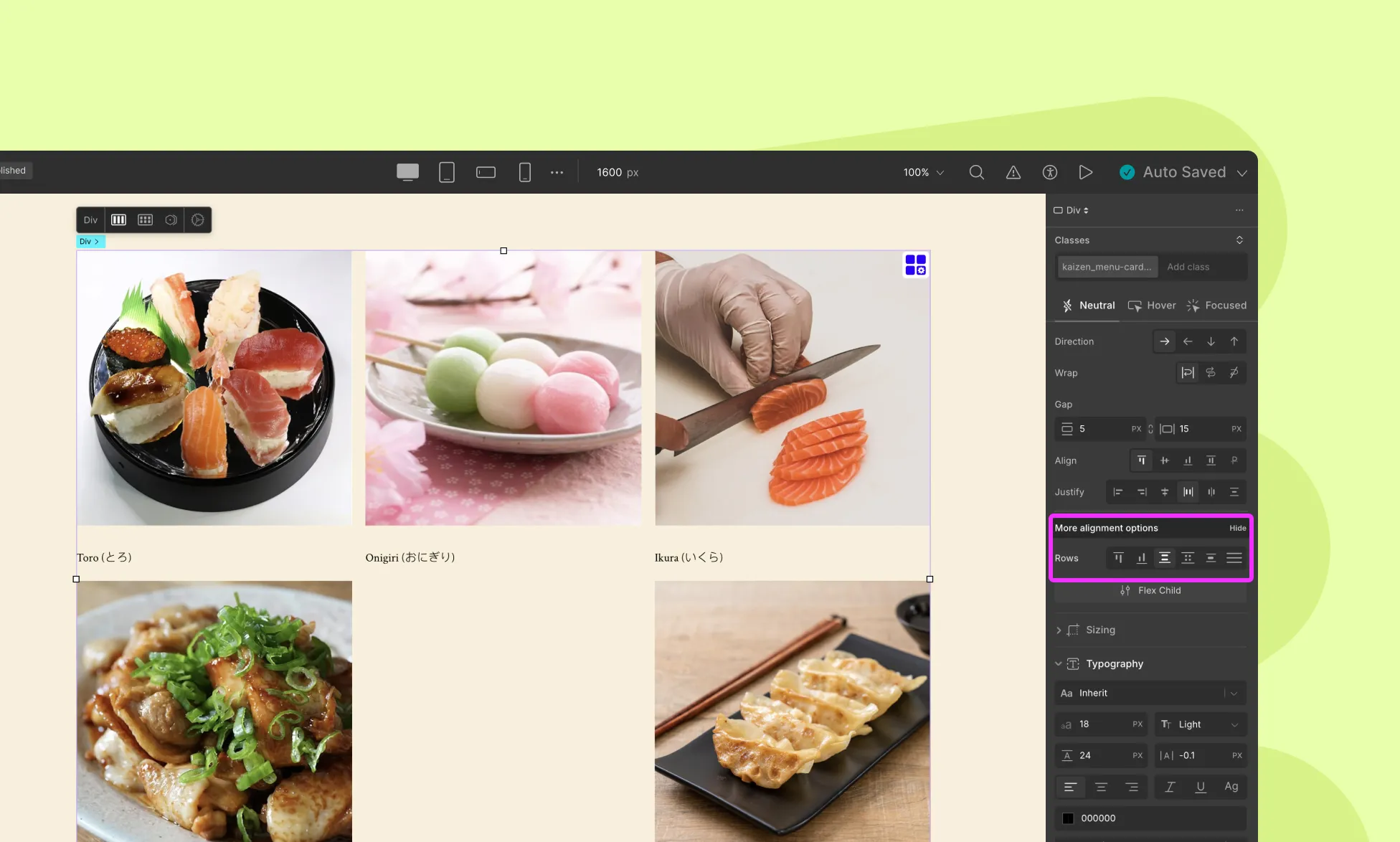This screenshot has width=1400, height=842.
Task: Set Rows alignment to stretch
Action: click(1234, 558)
